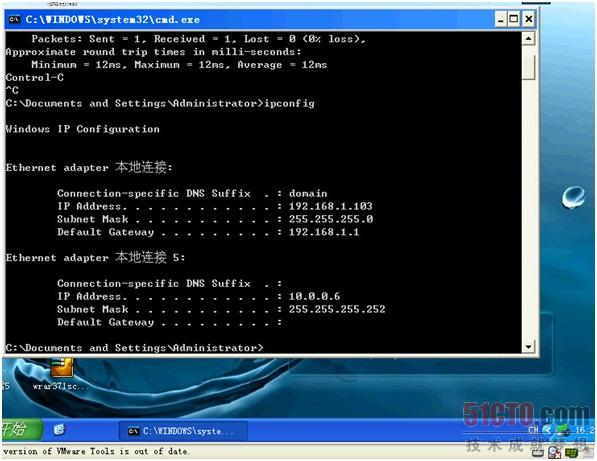Click the subnet mask value 255.255.255.252

click(337, 309)
